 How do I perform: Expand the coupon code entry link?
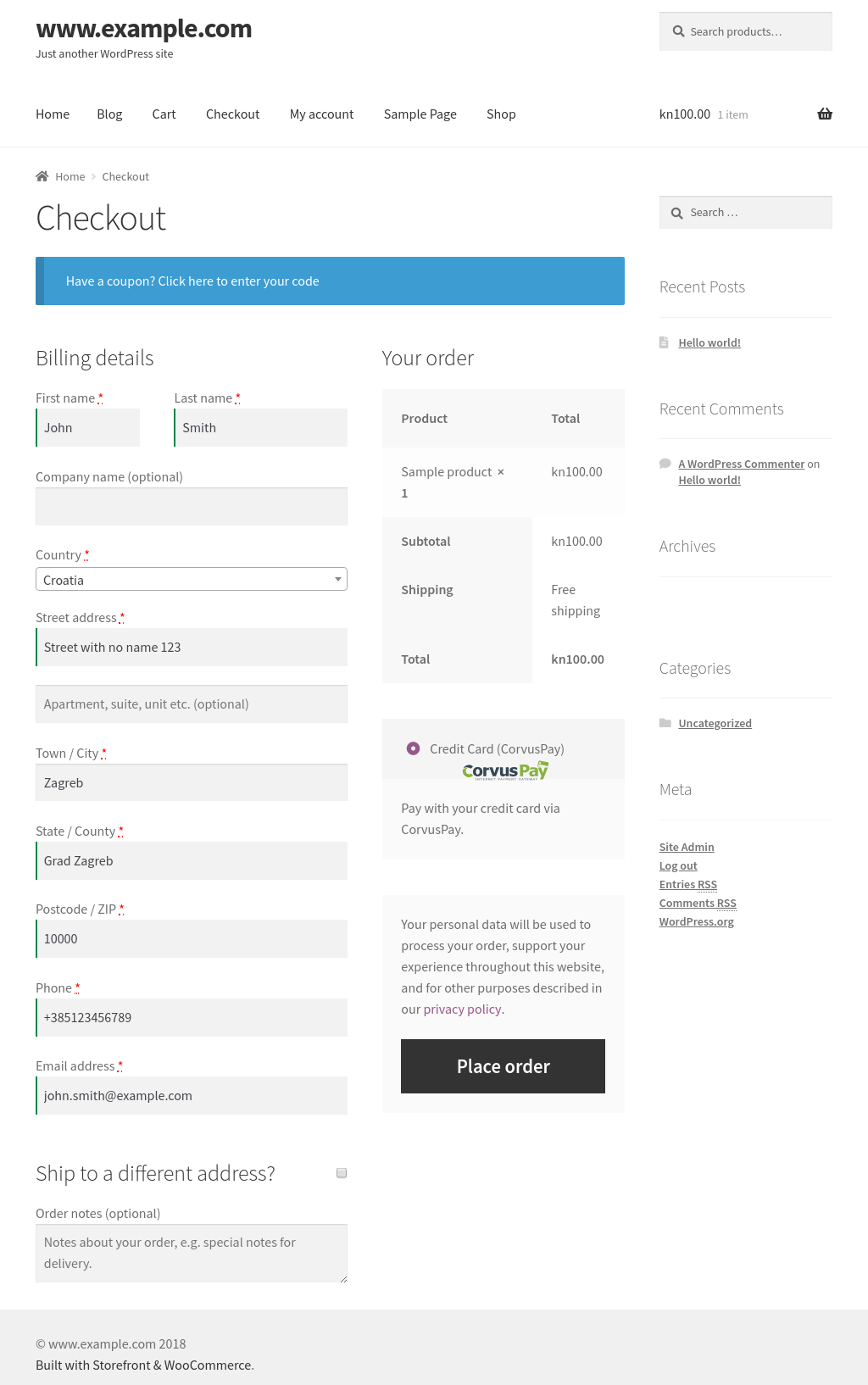tap(192, 281)
